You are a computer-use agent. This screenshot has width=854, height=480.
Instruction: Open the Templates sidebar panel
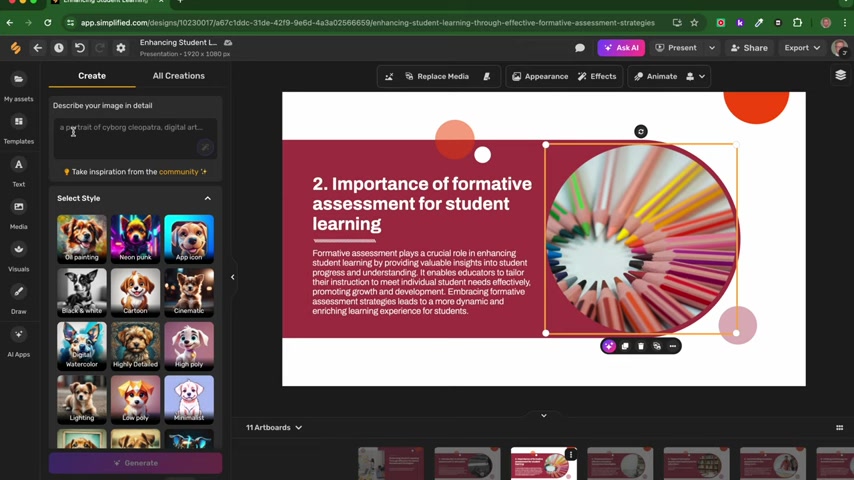coord(18,127)
